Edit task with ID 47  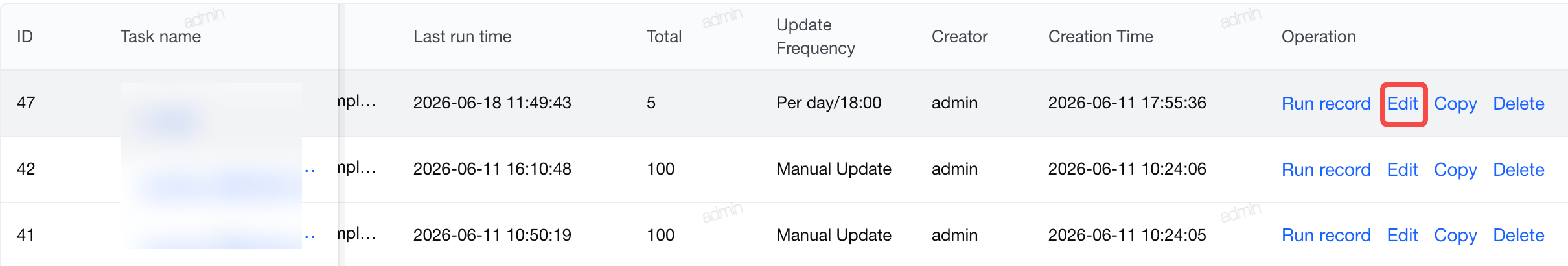pos(1403,104)
